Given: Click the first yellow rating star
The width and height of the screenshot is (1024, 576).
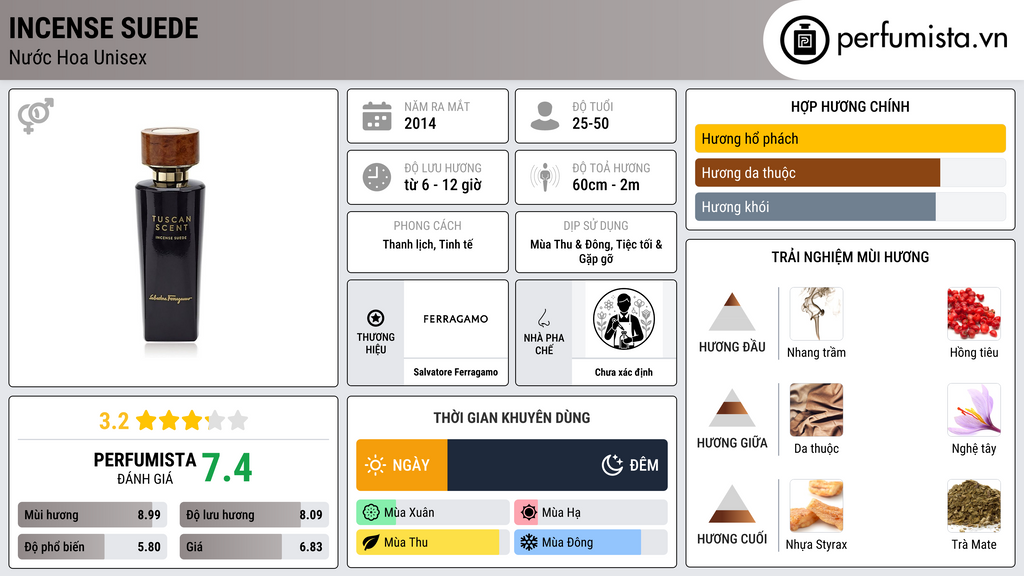Looking at the screenshot, I should pos(146,420).
